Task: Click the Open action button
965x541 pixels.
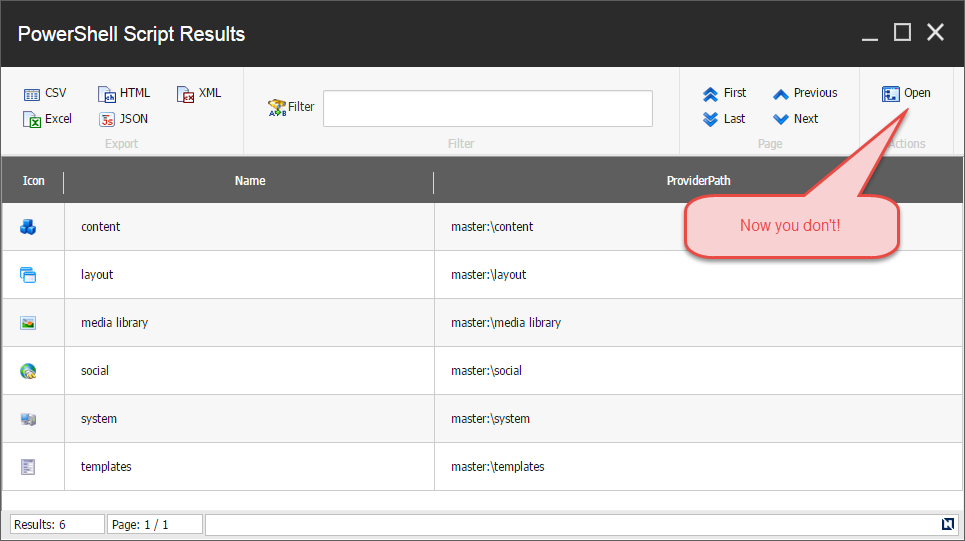Action: coord(906,93)
